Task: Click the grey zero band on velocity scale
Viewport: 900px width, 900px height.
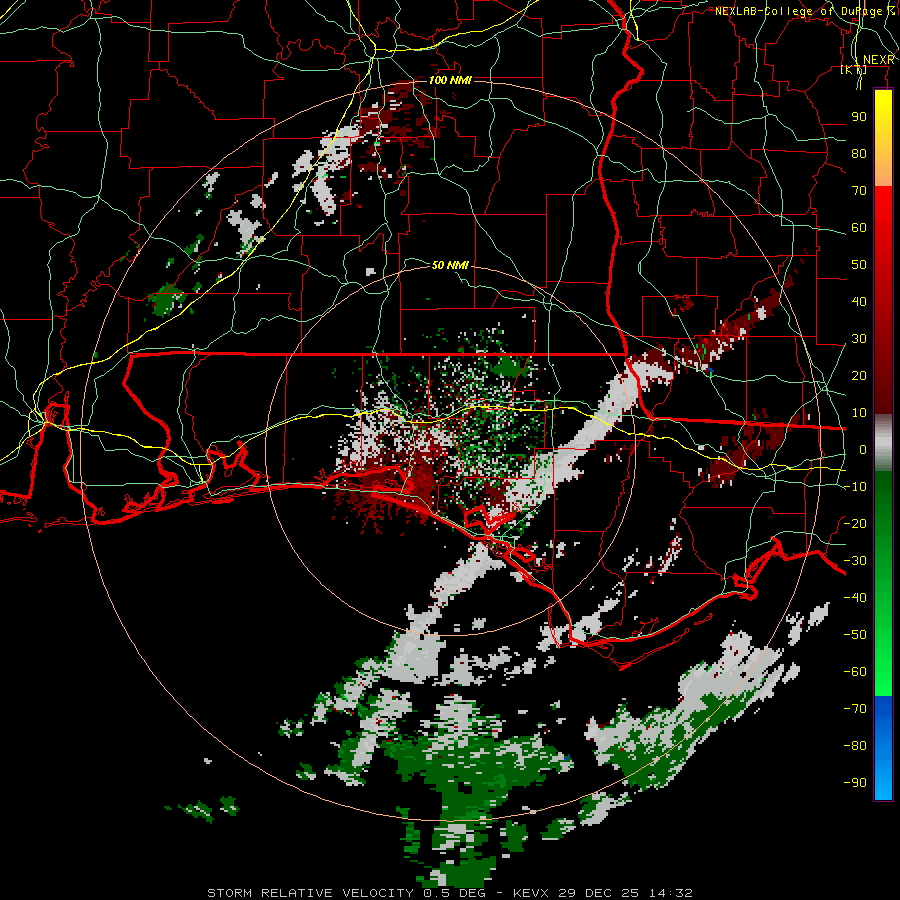Action: 883,442
